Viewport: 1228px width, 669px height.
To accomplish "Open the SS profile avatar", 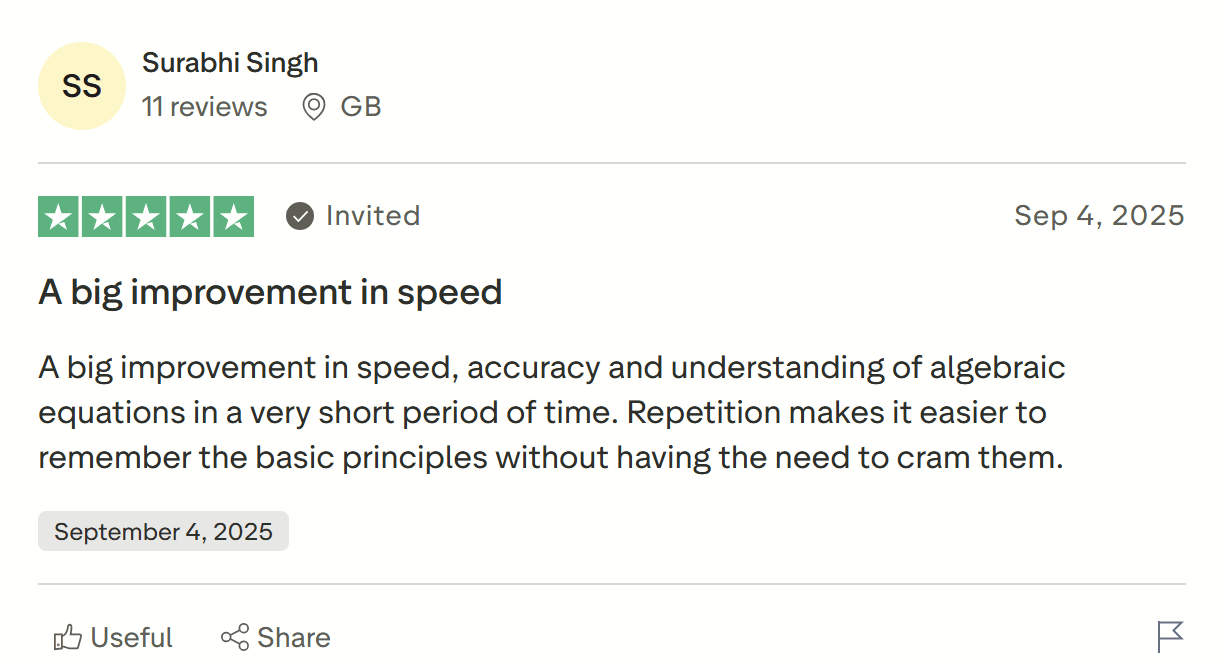I will 82,86.
